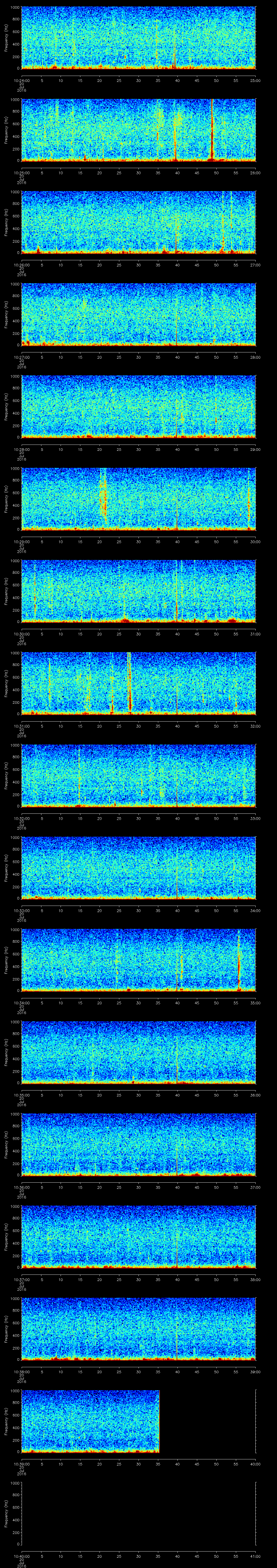Open the spectrogram panel starting at 10:33:00
This screenshot has height=1568, width=277.
(138, 868)
